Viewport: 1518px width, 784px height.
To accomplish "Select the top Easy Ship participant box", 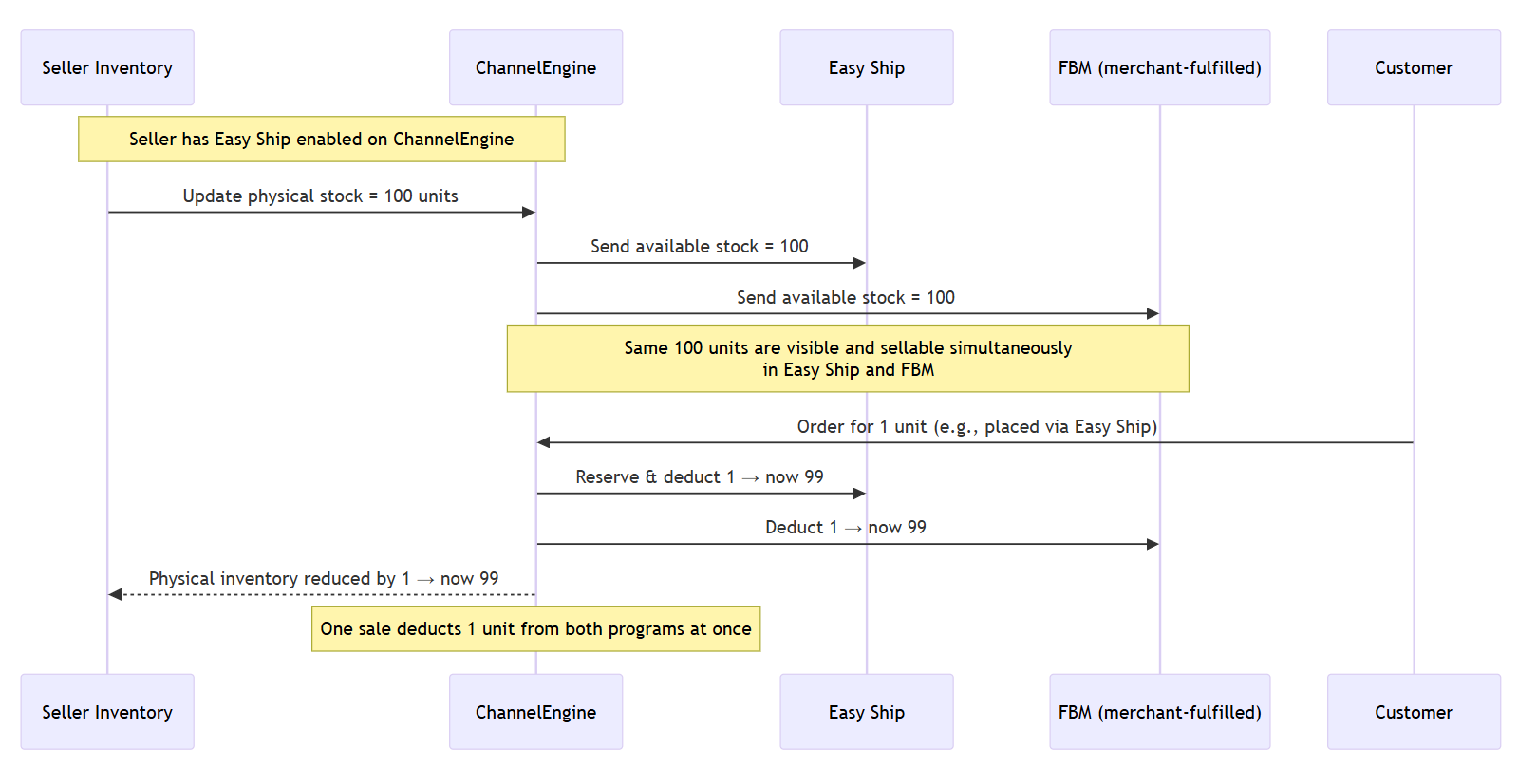I will 867,67.
